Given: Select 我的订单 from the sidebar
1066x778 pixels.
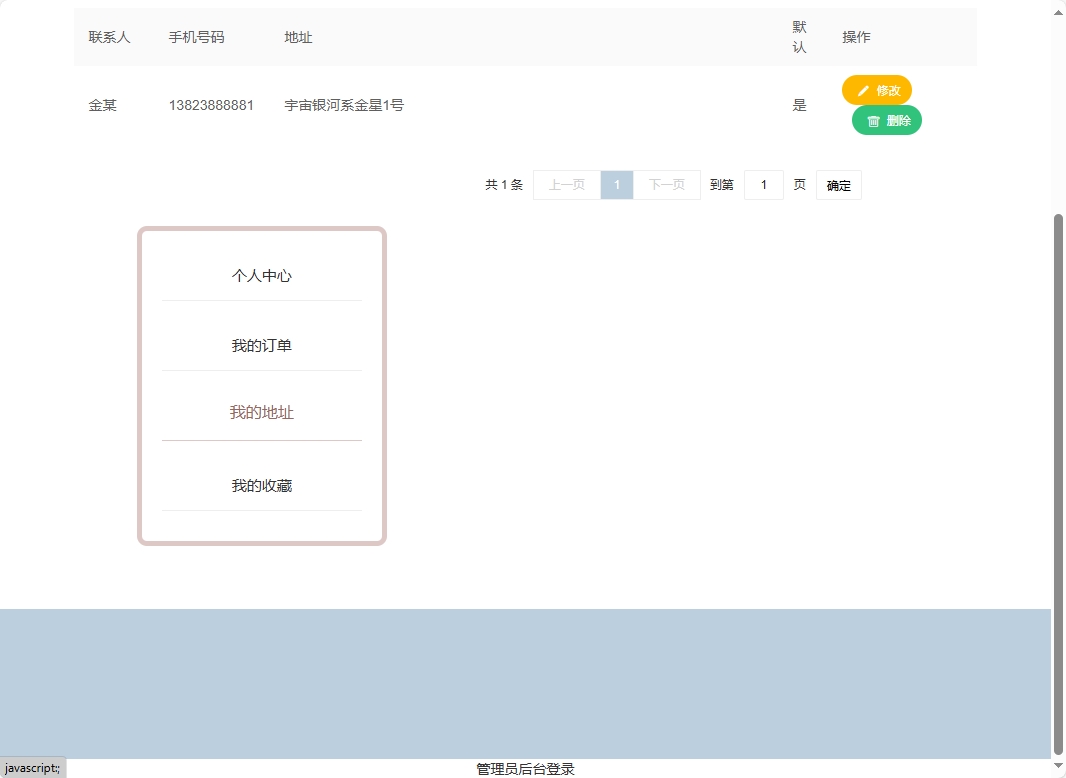Looking at the screenshot, I should [x=261, y=345].
